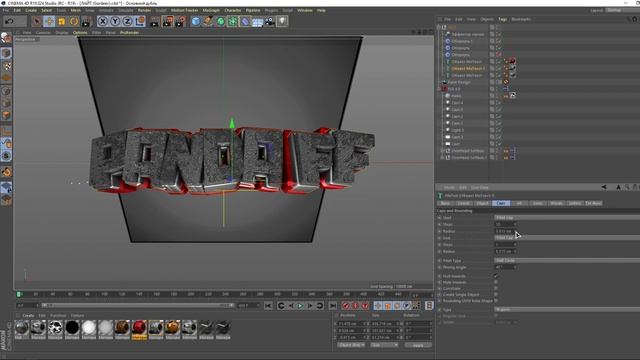Screen dimensions: 640x360
Task: Toggle the Y axis lock
Action: [x=115, y=21]
